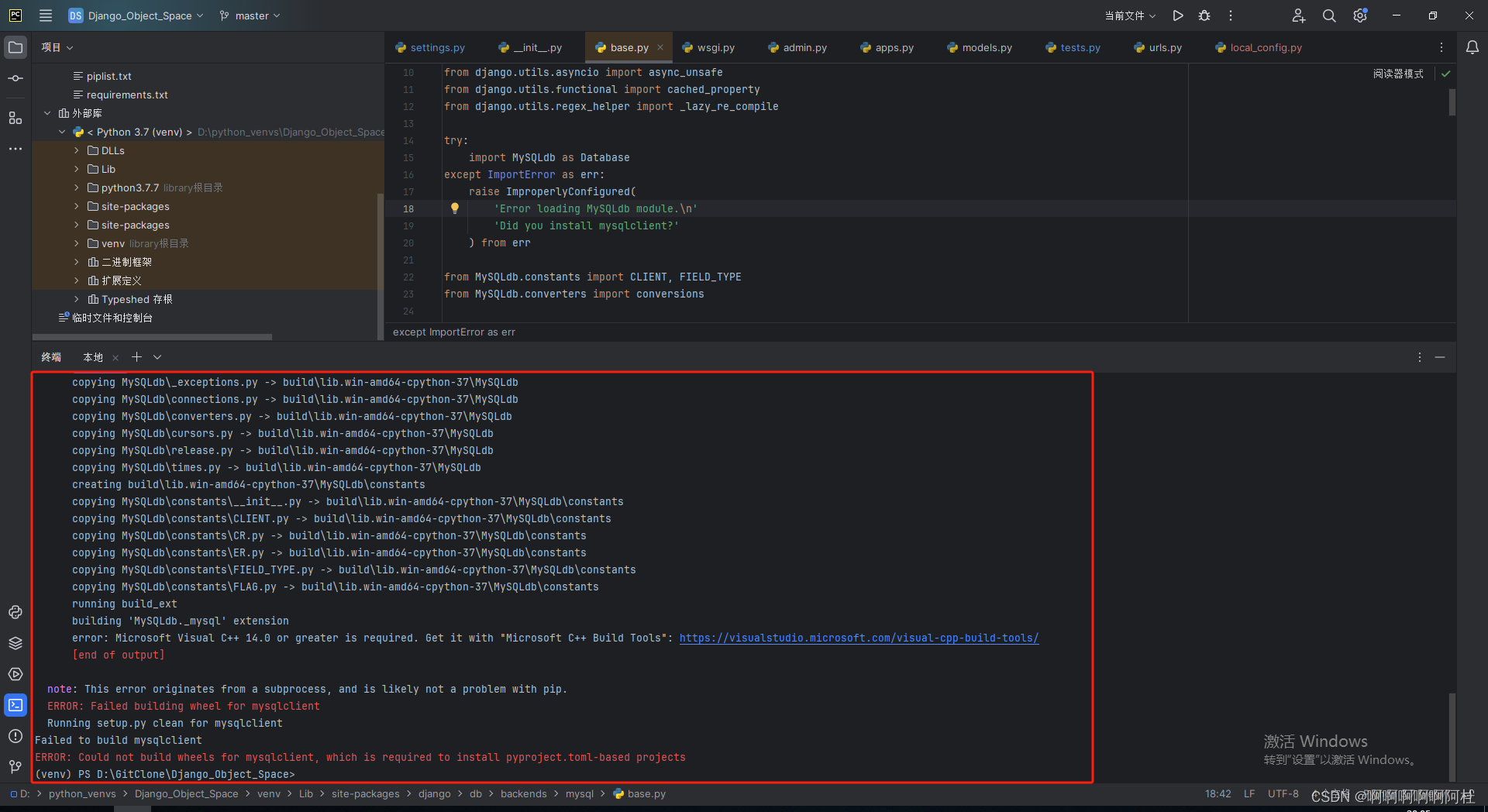Click the terminal vertical scrollbar
This screenshot has width=1488, height=812.
[1452, 736]
